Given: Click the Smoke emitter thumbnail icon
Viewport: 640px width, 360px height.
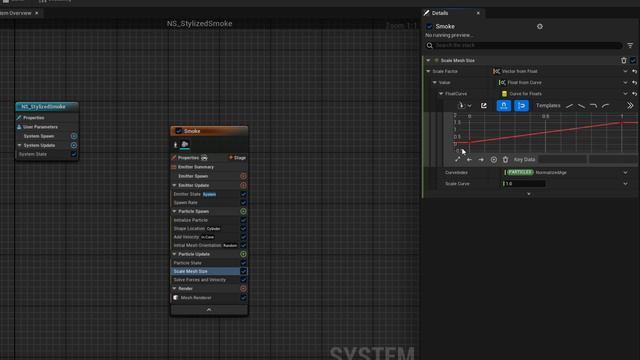Looking at the screenshot, I should point(185,144).
